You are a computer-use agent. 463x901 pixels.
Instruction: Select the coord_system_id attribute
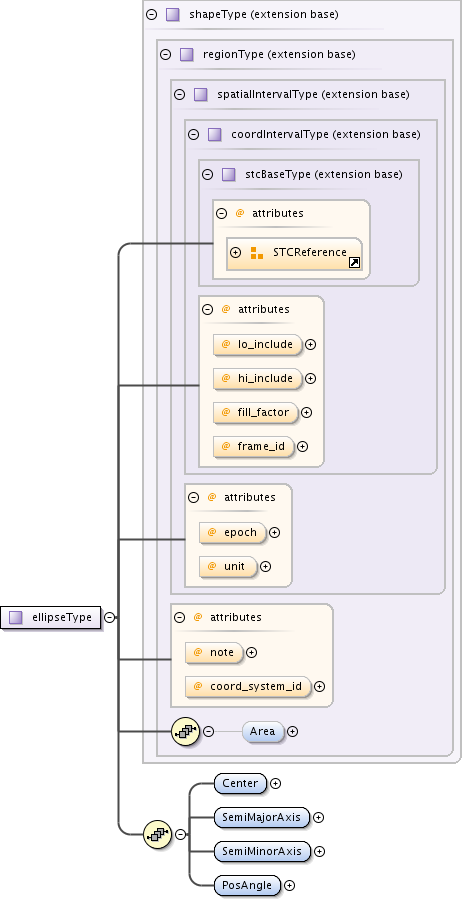(x=248, y=686)
